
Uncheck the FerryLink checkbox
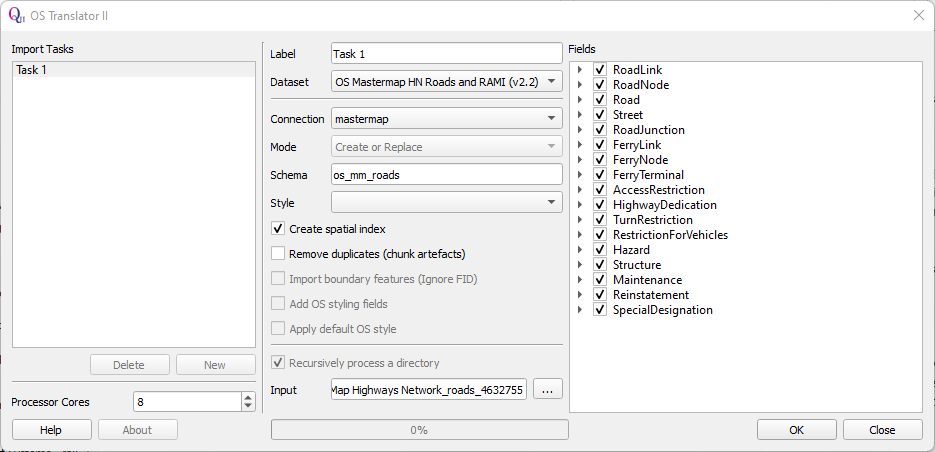[600, 145]
